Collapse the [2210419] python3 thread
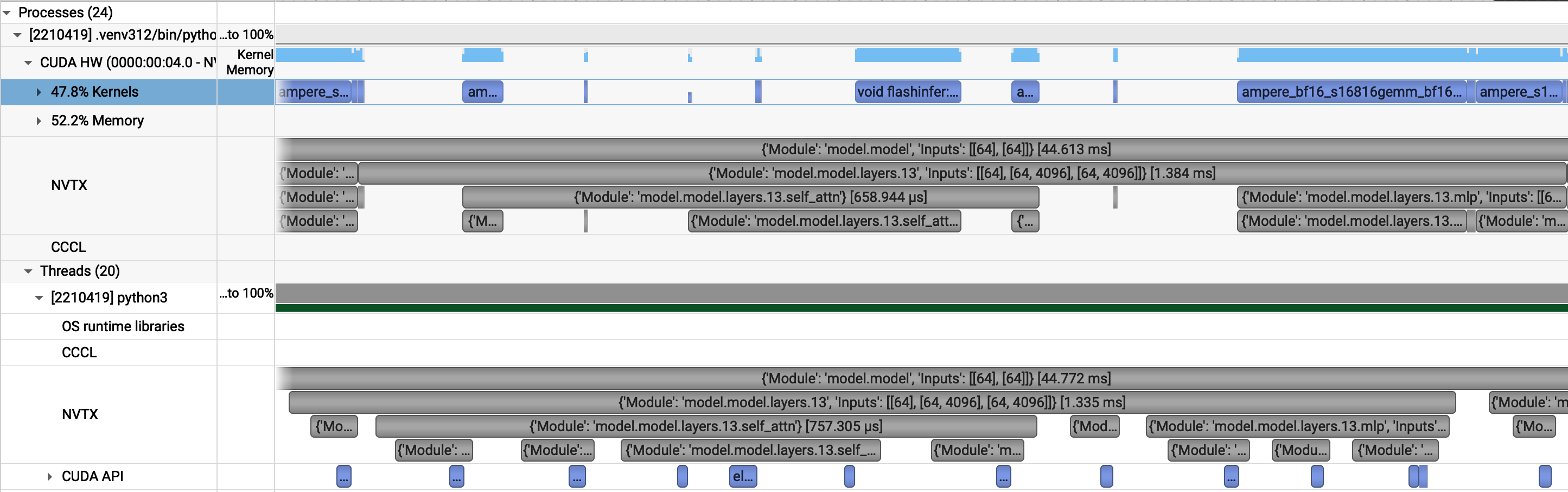 38,298
